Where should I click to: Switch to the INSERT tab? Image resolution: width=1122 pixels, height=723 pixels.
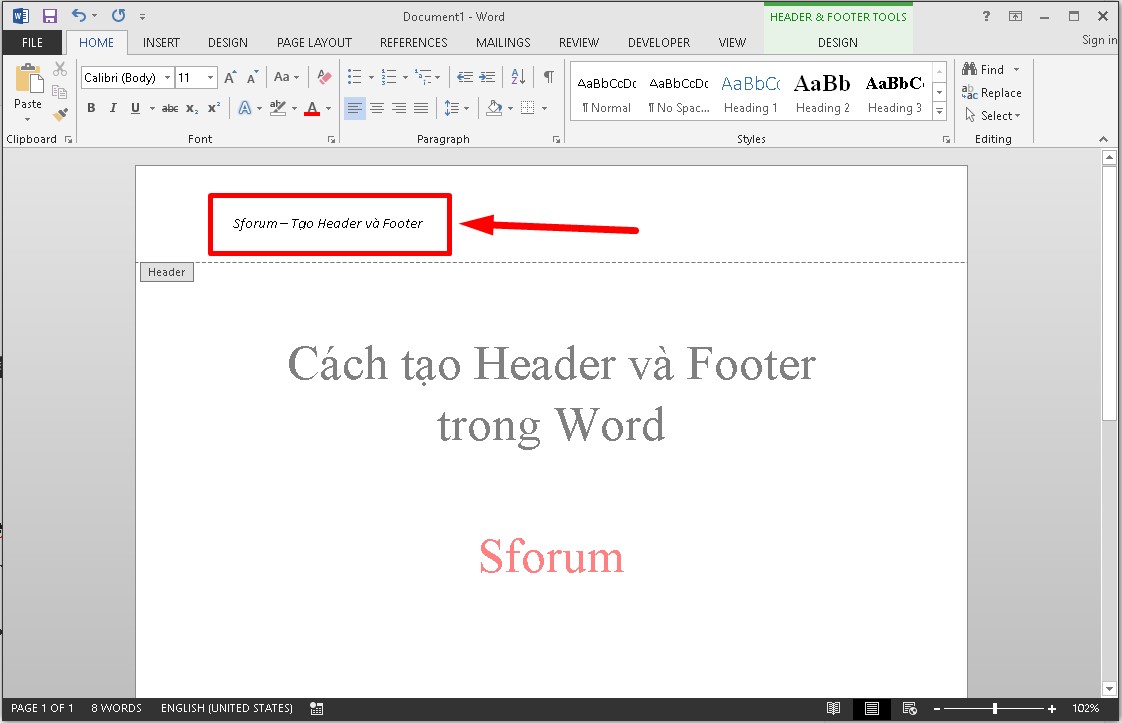click(161, 42)
